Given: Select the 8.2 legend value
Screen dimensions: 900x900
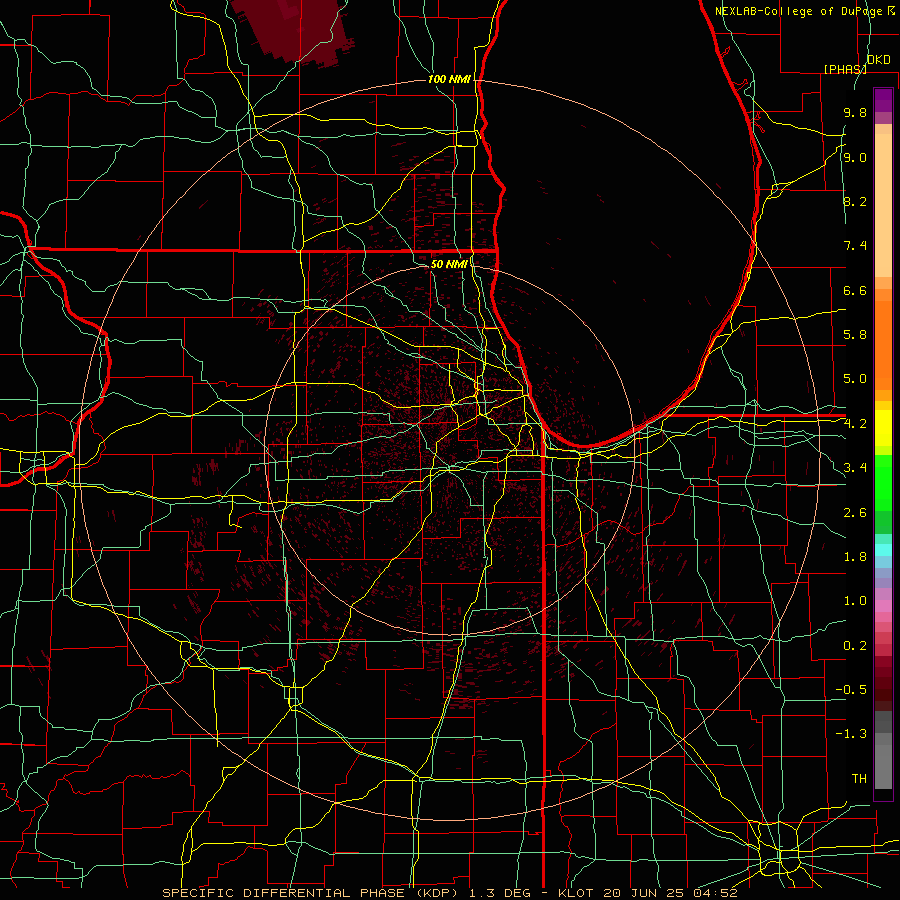Looking at the screenshot, I should pyautogui.click(x=855, y=201).
